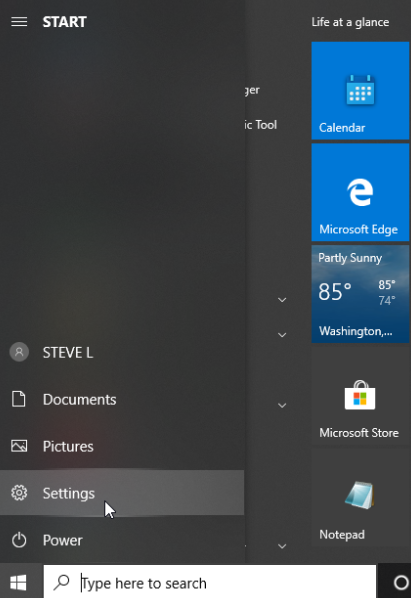The image size is (411, 598).
Task: Click the Windows Start button
Action: [x=18, y=582]
